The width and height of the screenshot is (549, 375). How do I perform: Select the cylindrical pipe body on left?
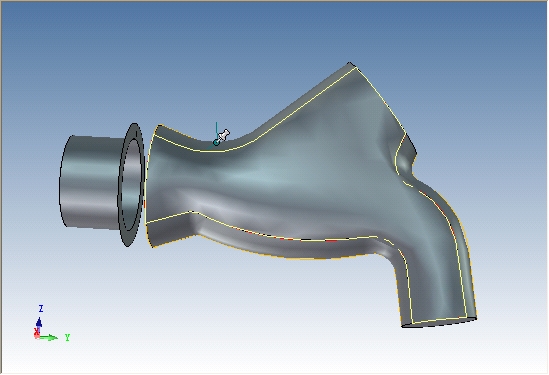click(90, 182)
